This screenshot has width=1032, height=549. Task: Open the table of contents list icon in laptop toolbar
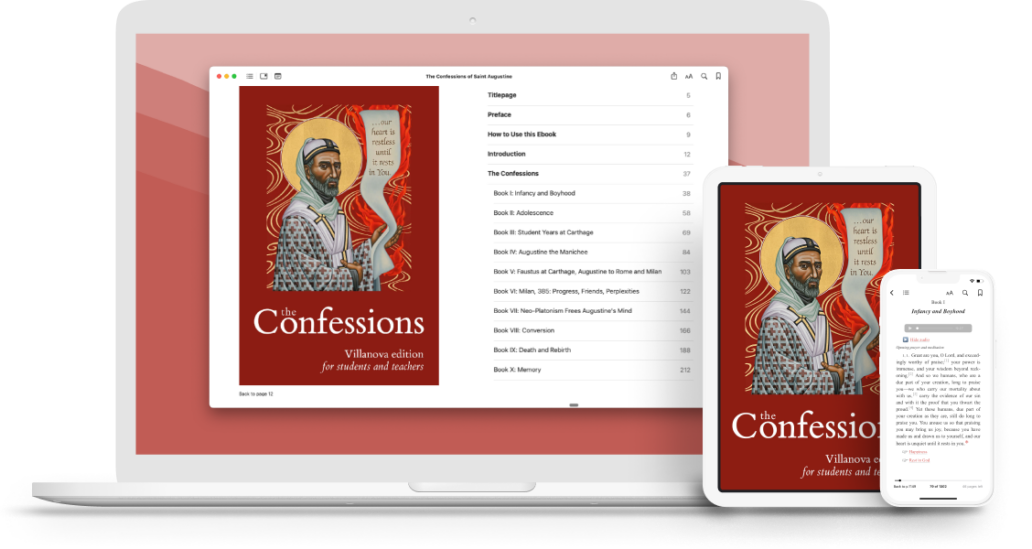249,76
